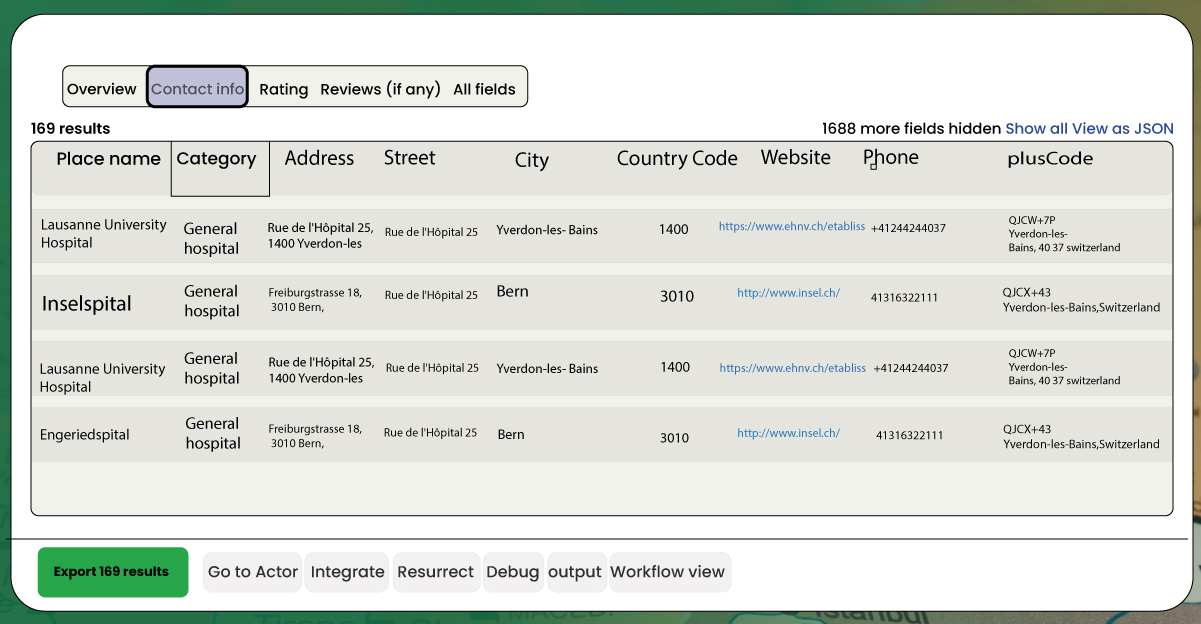Open the insel.ch link in the Engeriedspital row

(788, 433)
